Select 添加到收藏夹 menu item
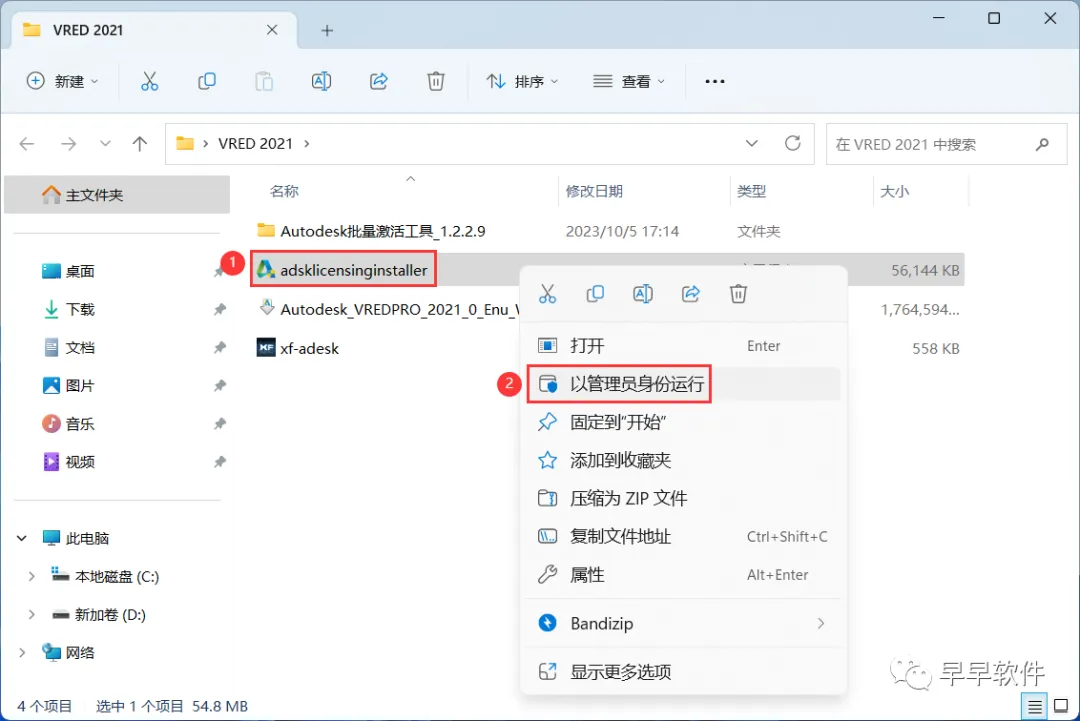The height and width of the screenshot is (721, 1080). [x=683, y=460]
